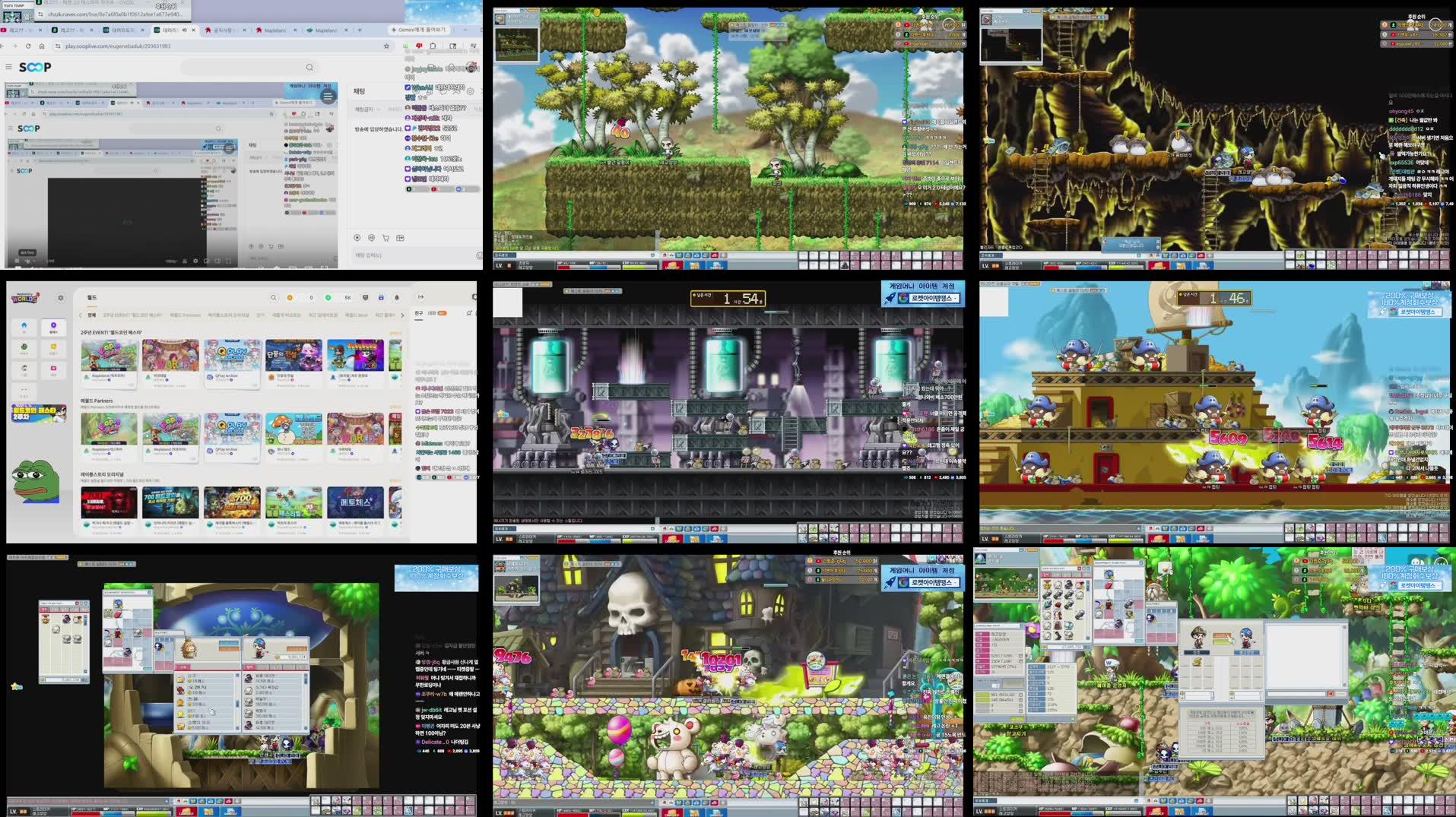Open the SOOP hamburger menu
The width and height of the screenshot is (1456, 817).
click(x=9, y=67)
